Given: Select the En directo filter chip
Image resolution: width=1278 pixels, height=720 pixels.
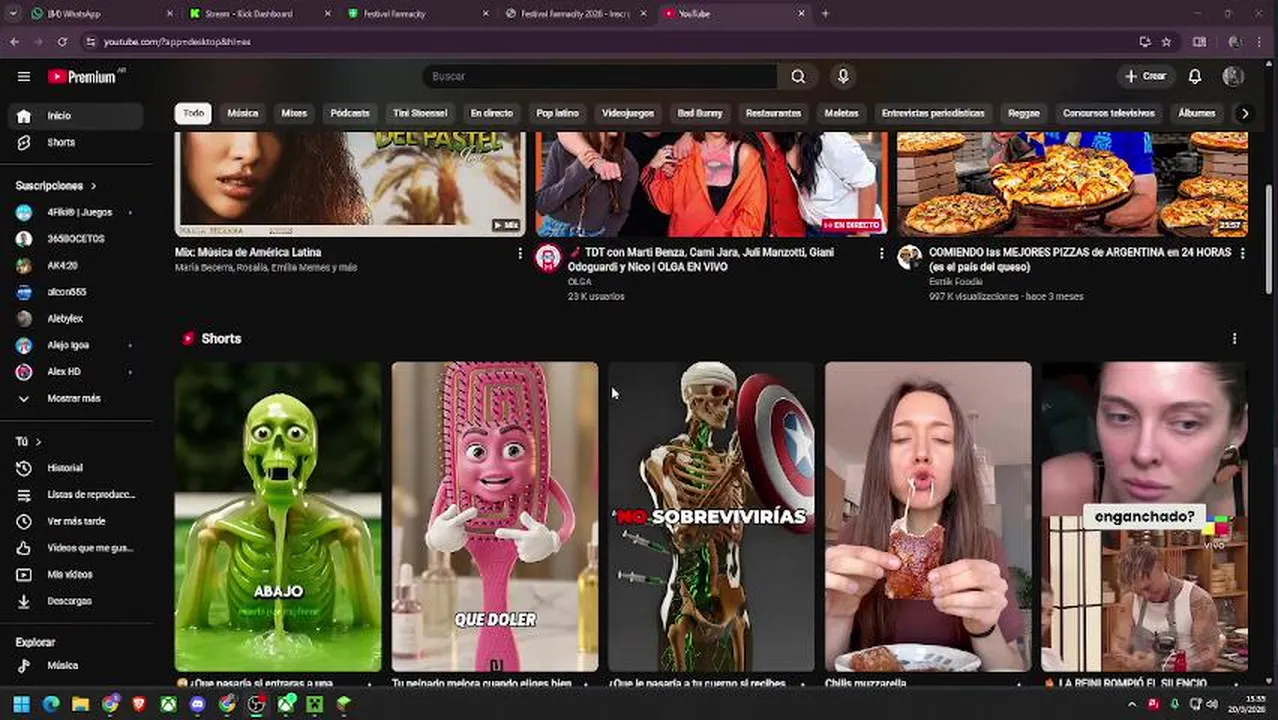Looking at the screenshot, I should click(491, 113).
